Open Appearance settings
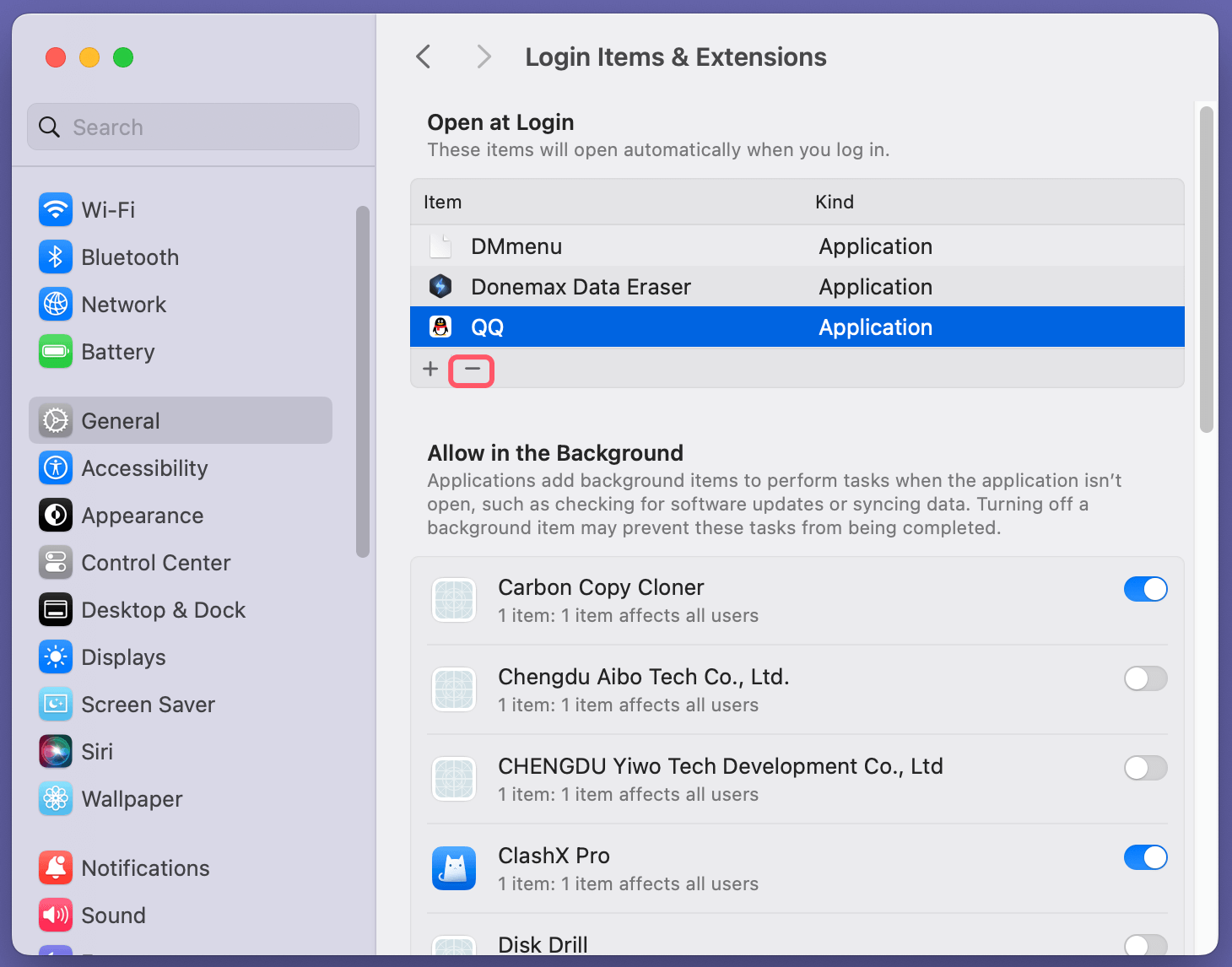 coord(143,516)
